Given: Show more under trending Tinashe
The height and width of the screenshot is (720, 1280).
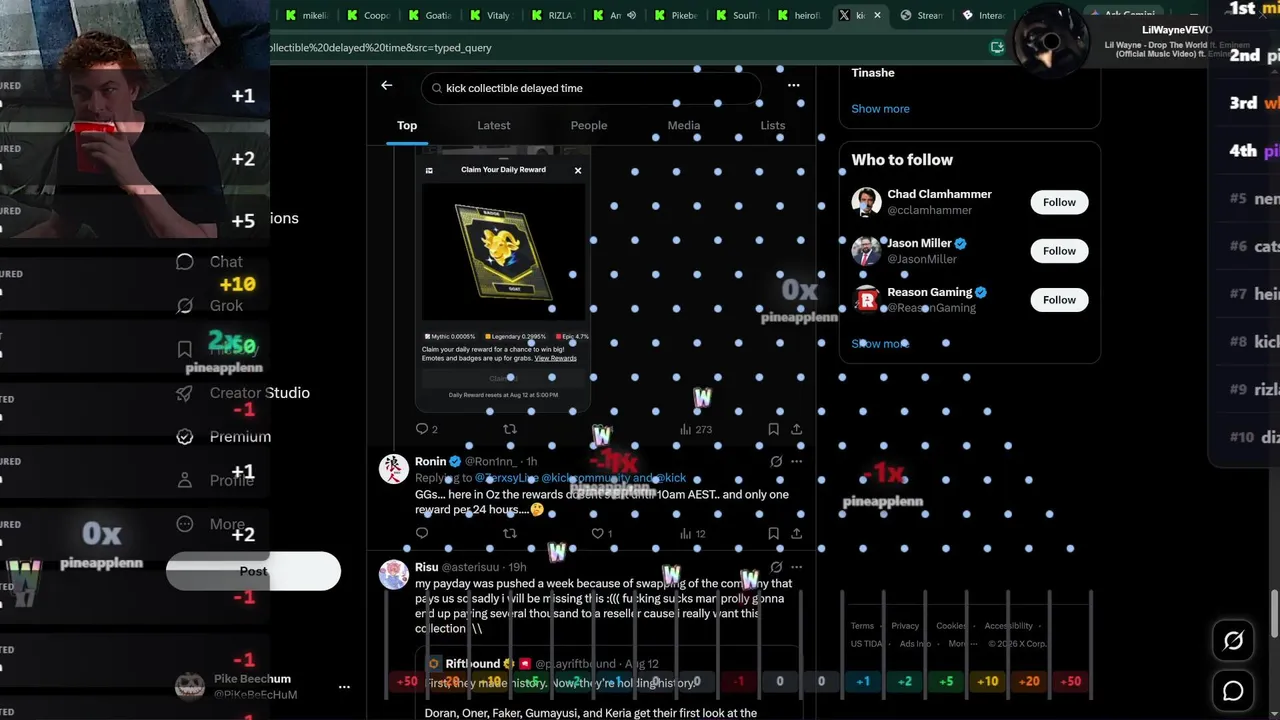Looking at the screenshot, I should [880, 109].
